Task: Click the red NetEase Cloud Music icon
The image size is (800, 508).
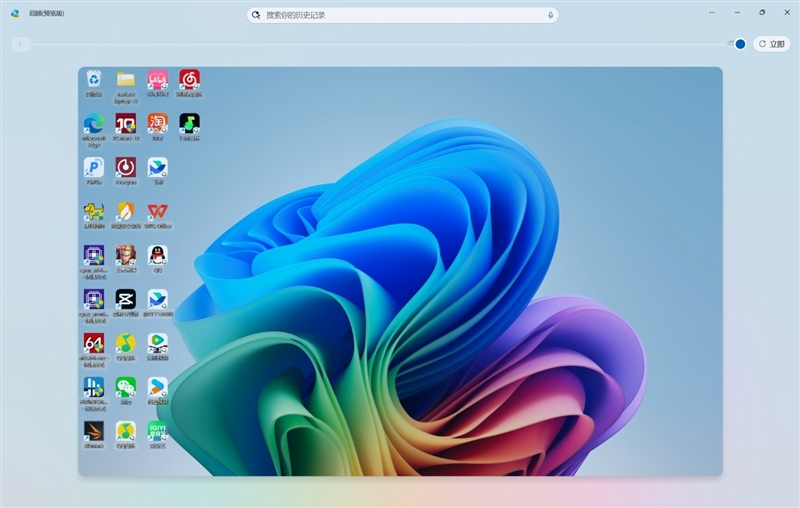Action: [x=189, y=80]
